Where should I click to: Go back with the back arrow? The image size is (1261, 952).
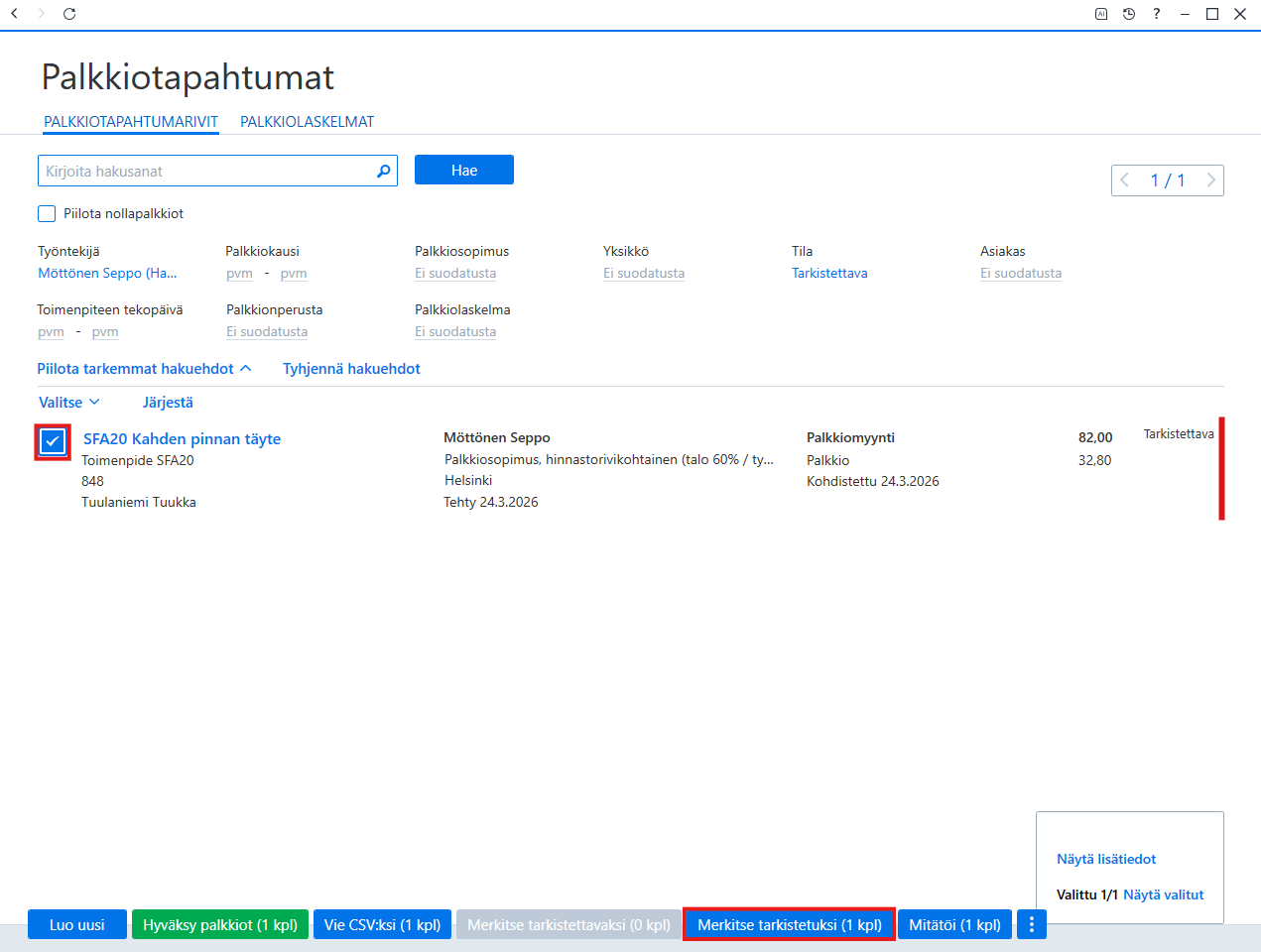coord(14,14)
